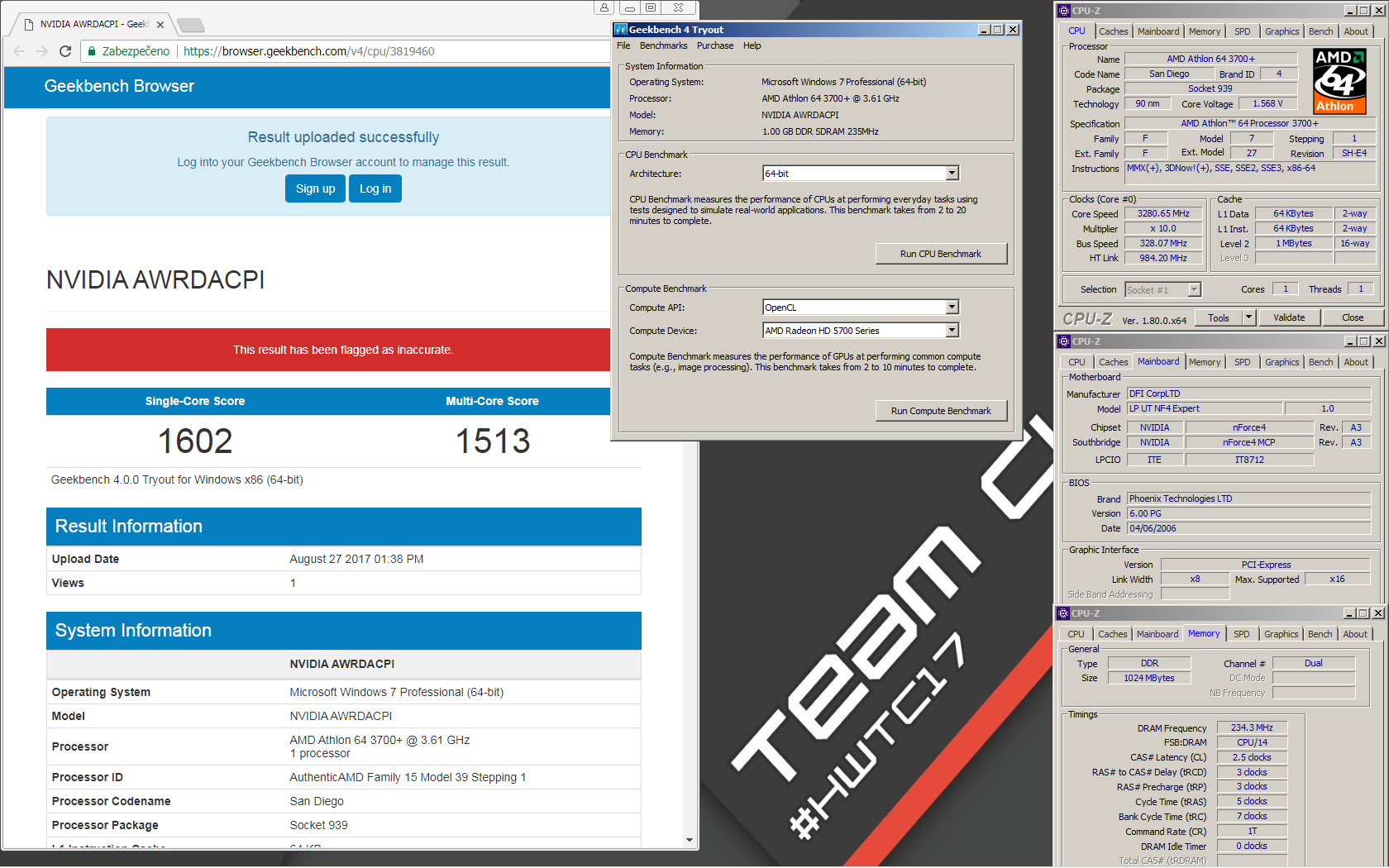The image size is (1389, 868).
Task: Click Bus Speed 328.07 MHz value
Action: [1163, 243]
